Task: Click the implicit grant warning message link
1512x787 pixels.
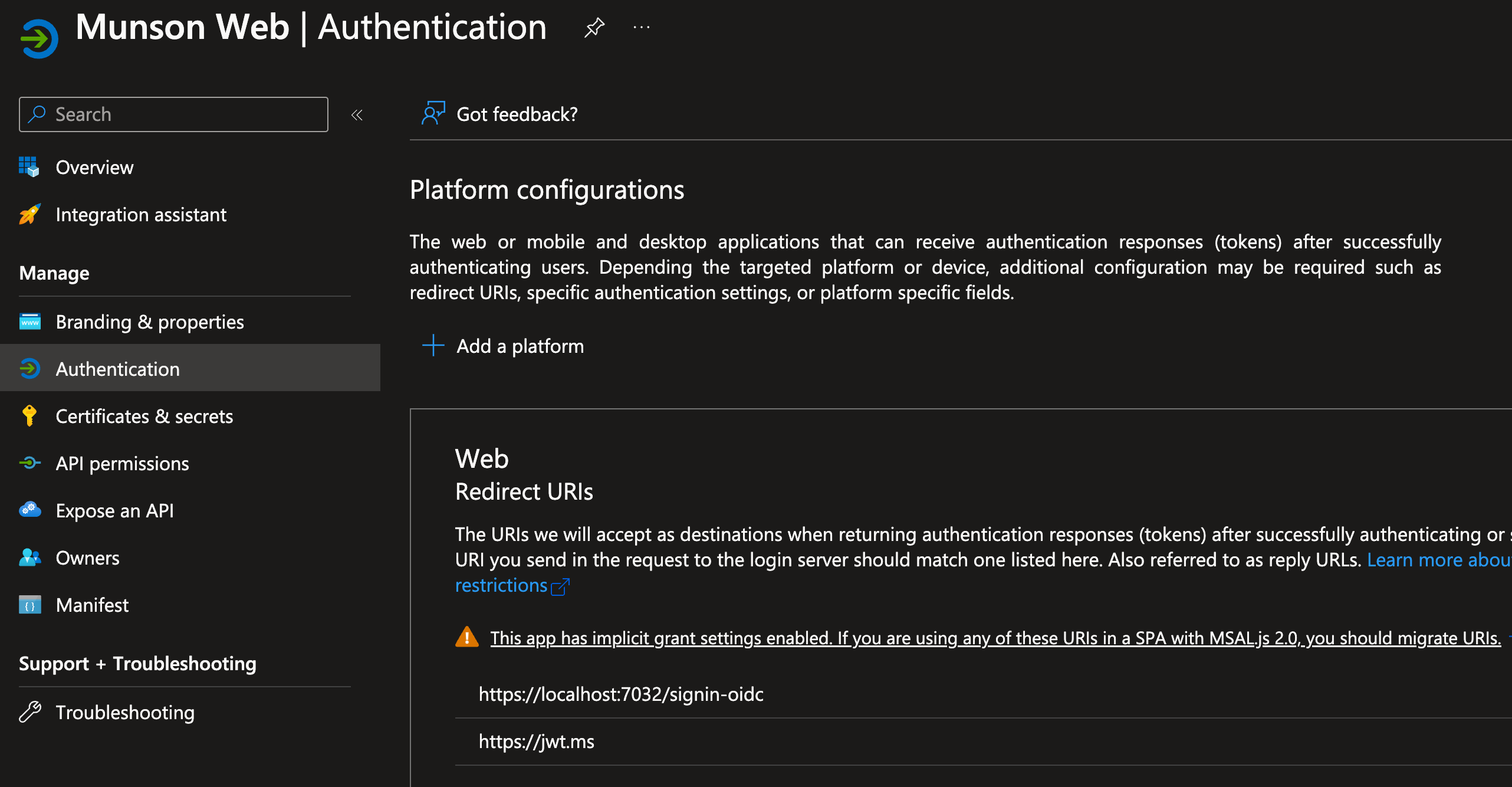Action: point(995,638)
